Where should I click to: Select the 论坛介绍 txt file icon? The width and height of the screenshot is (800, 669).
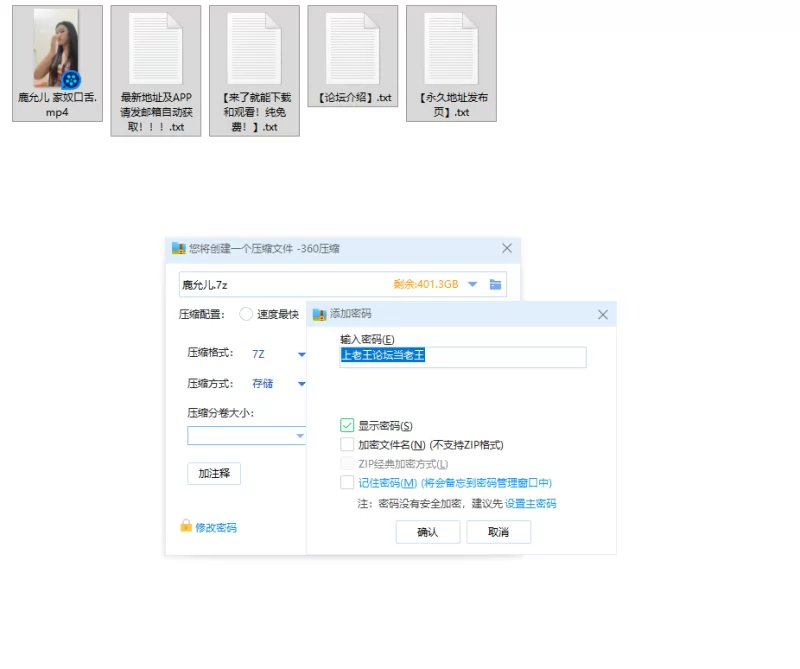click(353, 48)
